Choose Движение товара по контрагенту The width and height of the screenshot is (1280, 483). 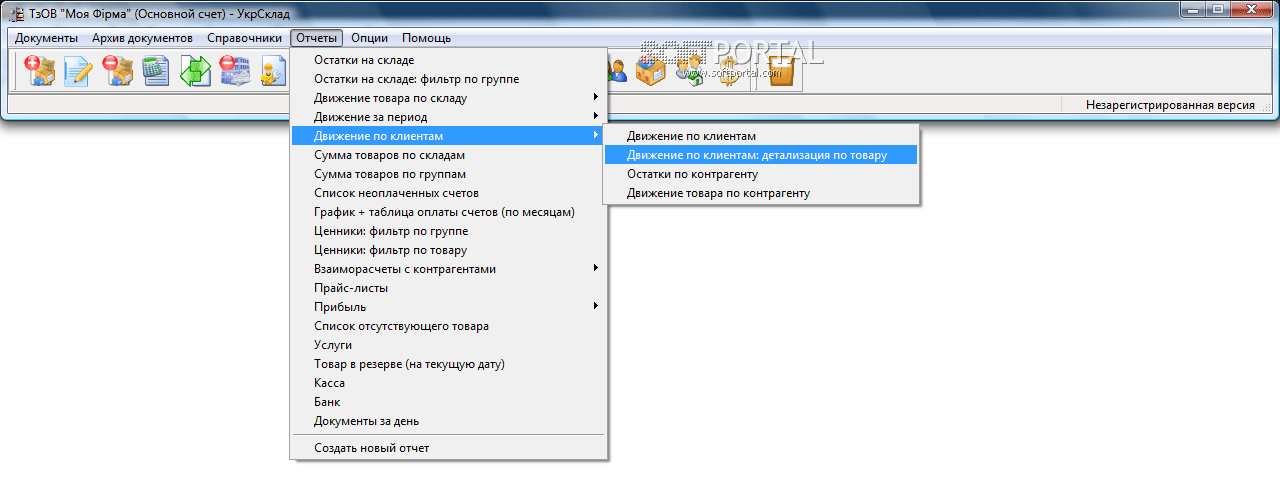(x=762, y=193)
